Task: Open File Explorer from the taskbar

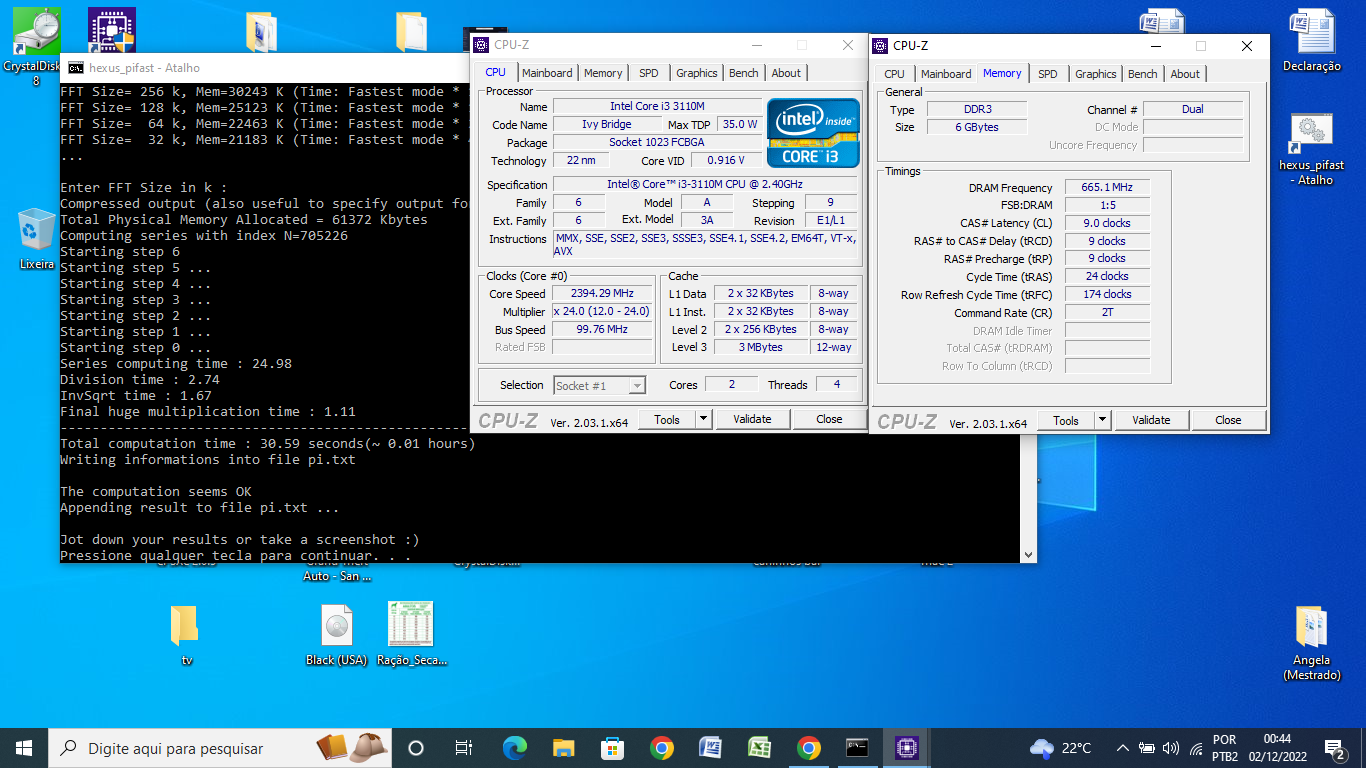Action: [564, 748]
